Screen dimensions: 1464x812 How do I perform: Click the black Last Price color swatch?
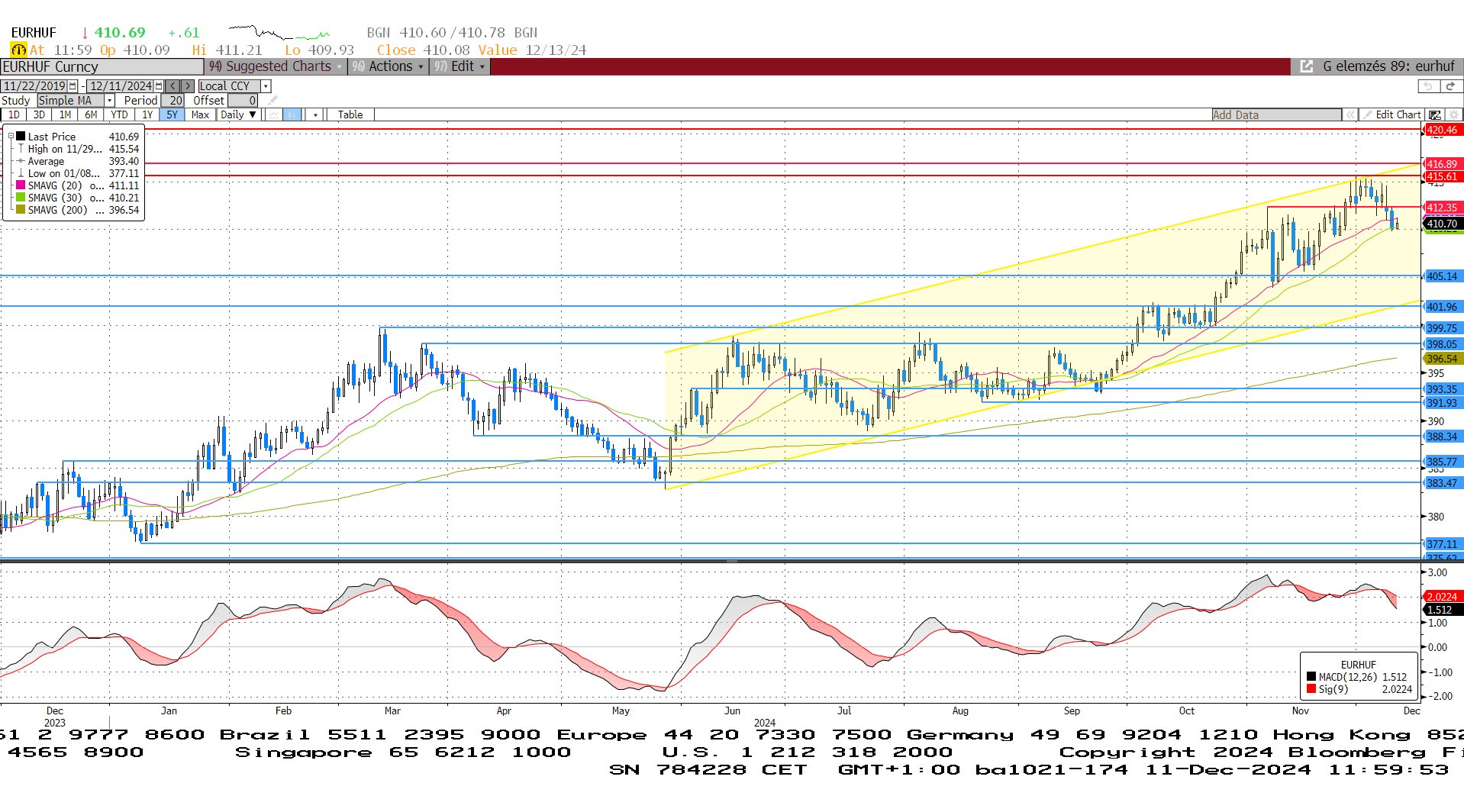(x=21, y=137)
